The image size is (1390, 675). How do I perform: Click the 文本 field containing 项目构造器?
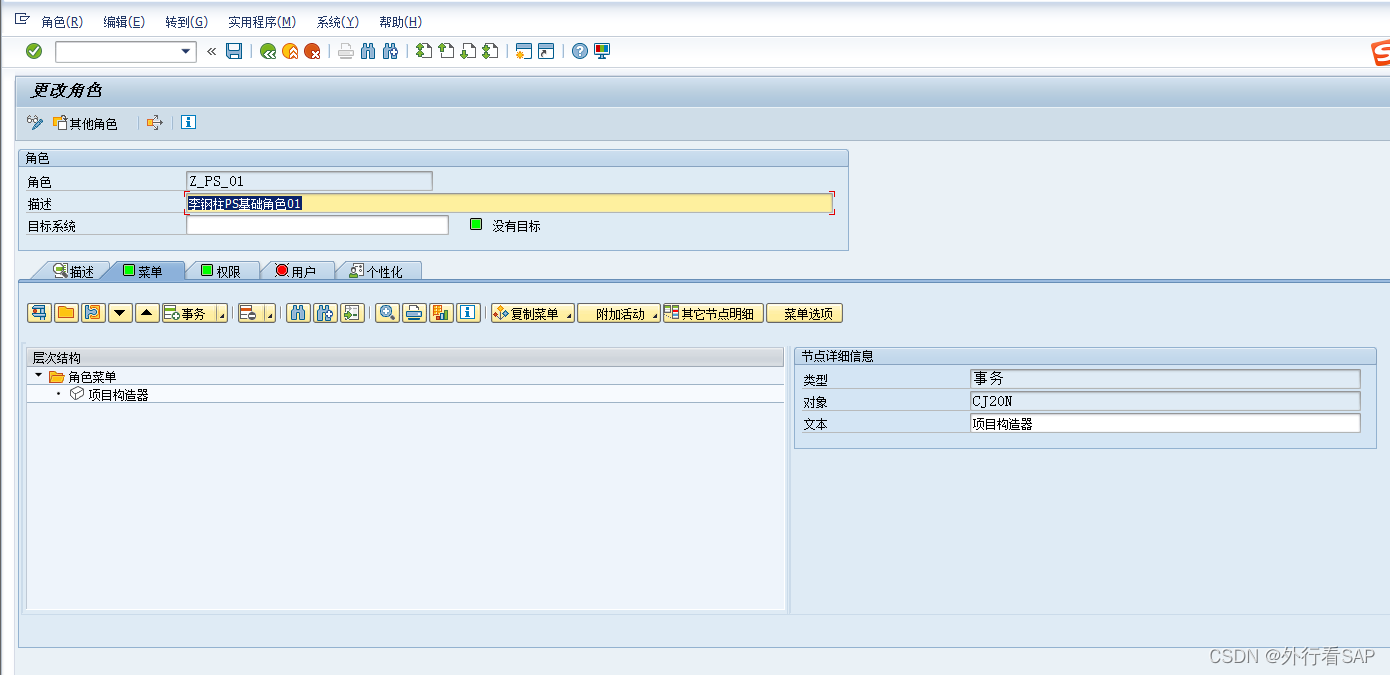(1165, 423)
